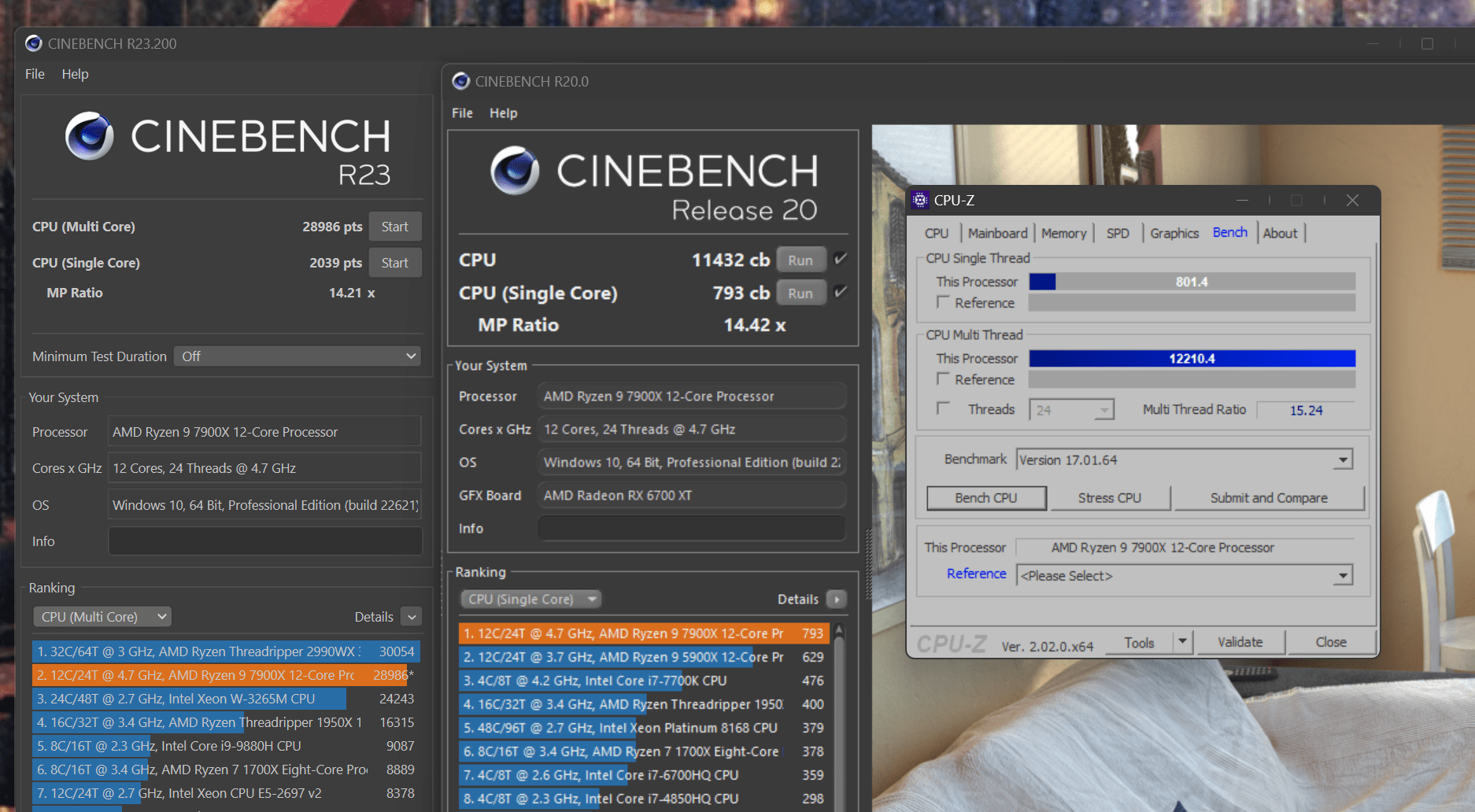Click the Cinebench R23 sphere logo

pyautogui.click(x=90, y=136)
